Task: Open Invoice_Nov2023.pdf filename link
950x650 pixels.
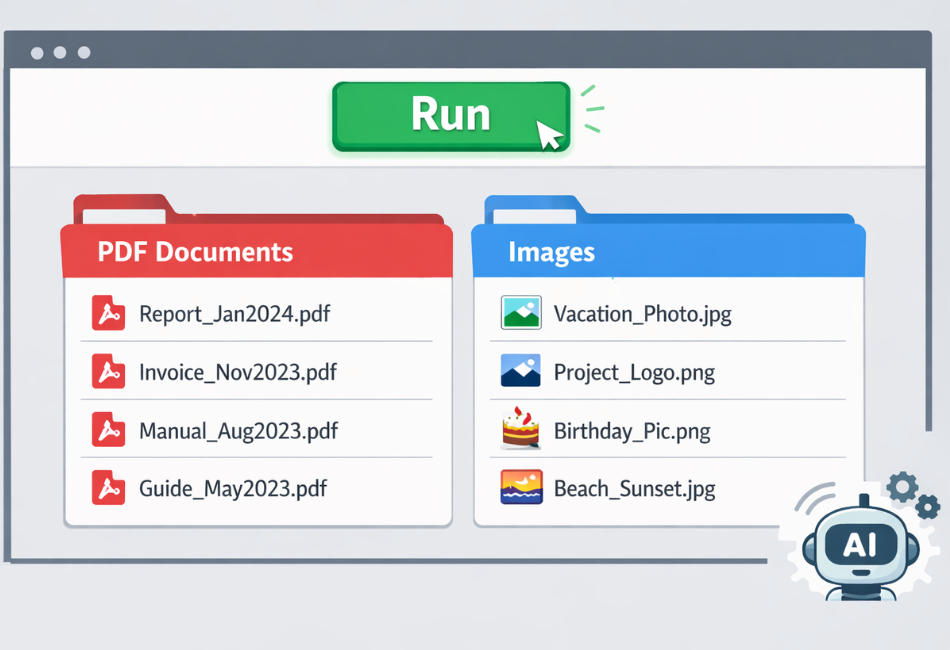Action: pos(237,371)
